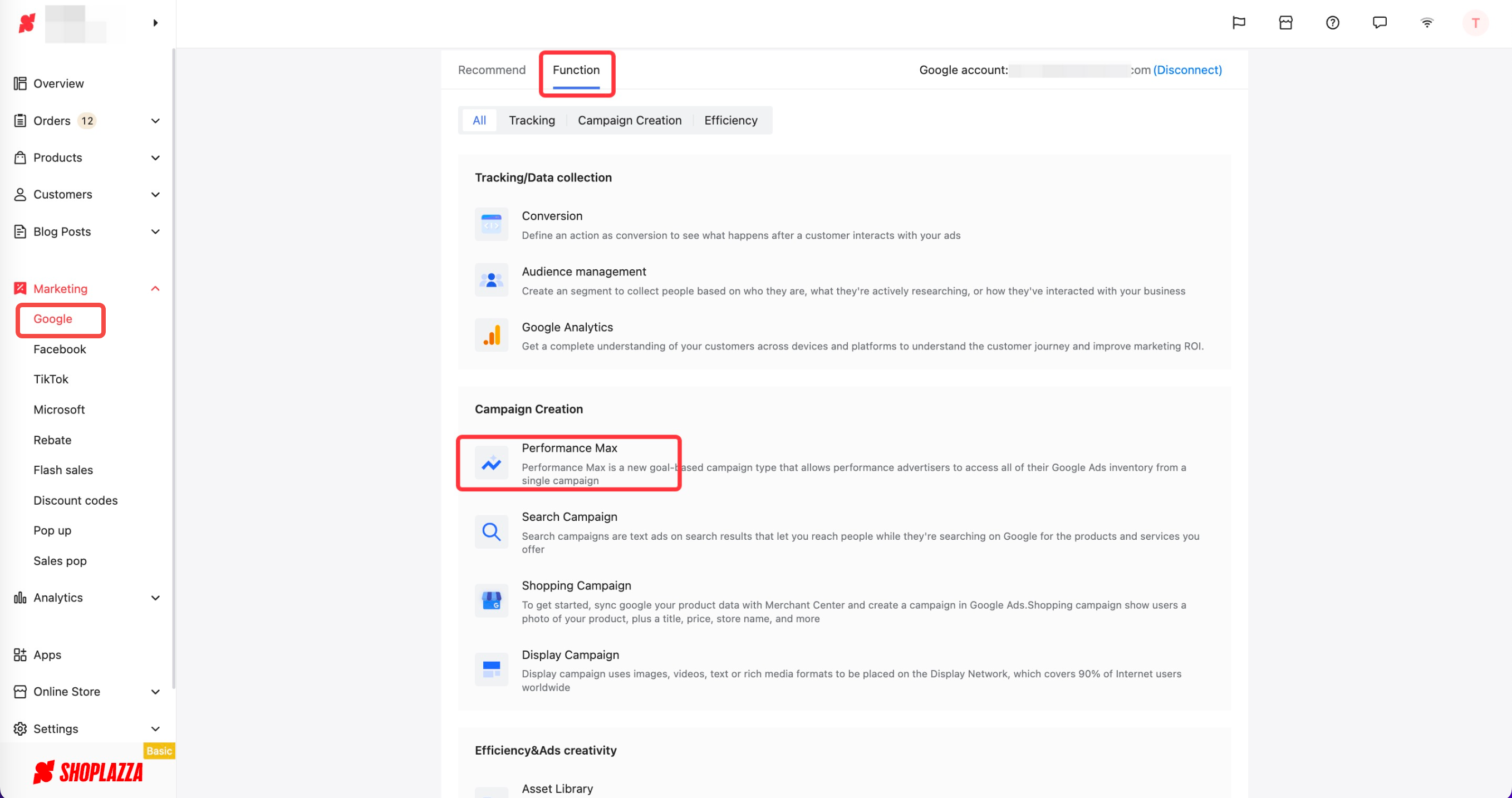Click the Online Store shop icon
Screen dimensions: 1512x798
[20, 691]
